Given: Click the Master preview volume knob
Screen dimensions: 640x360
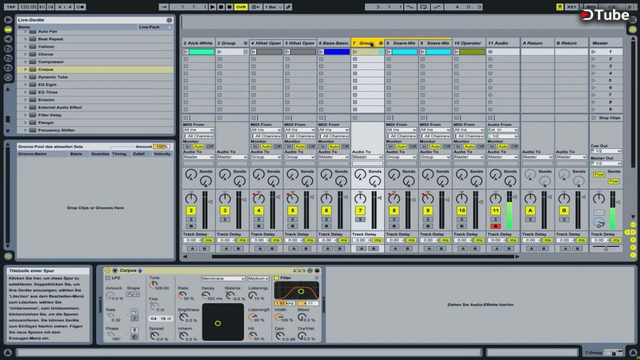Looking at the screenshot, I should click(x=599, y=223).
